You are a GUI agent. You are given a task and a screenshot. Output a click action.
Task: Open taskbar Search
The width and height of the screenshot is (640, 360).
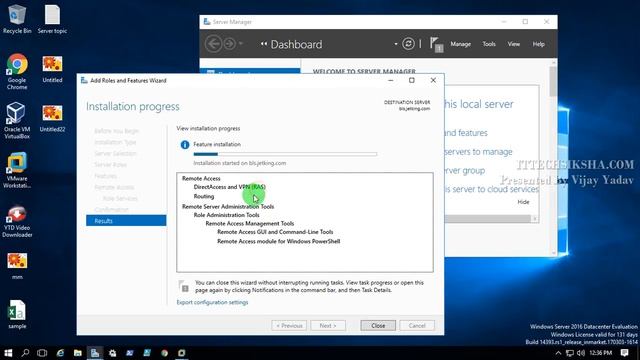pos(25,353)
